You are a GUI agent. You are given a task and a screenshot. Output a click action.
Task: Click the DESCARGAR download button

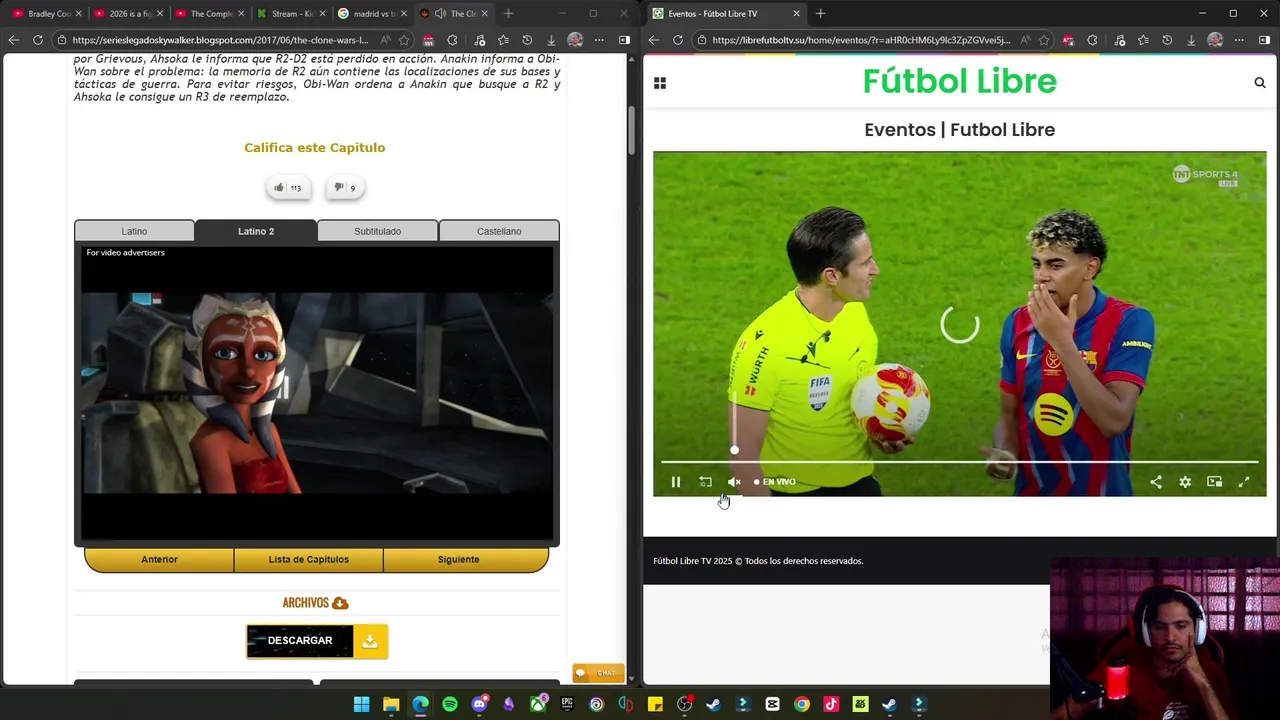click(x=317, y=641)
